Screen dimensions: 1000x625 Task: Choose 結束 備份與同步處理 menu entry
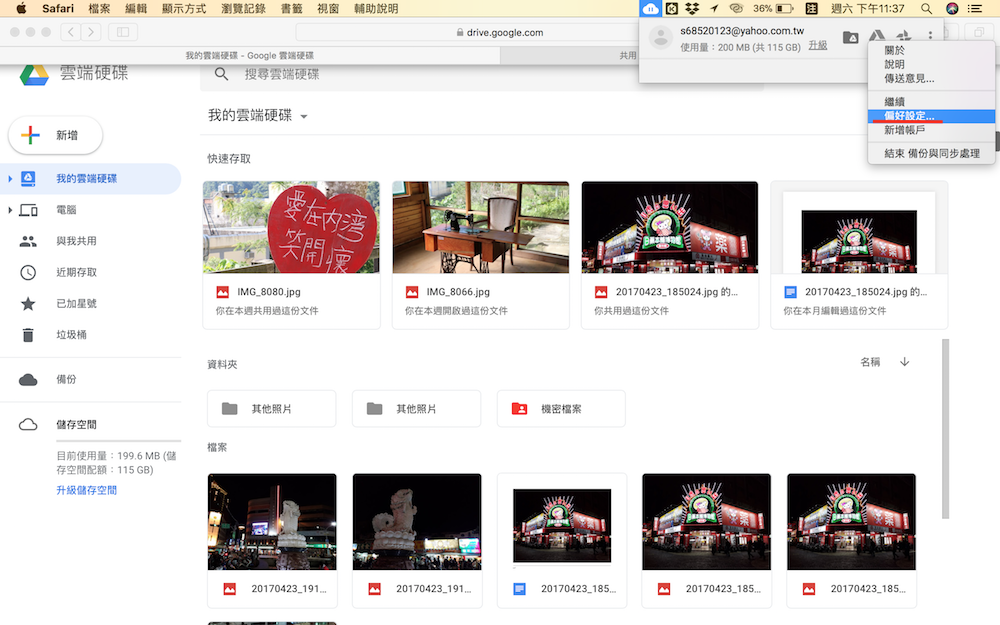tap(931, 153)
